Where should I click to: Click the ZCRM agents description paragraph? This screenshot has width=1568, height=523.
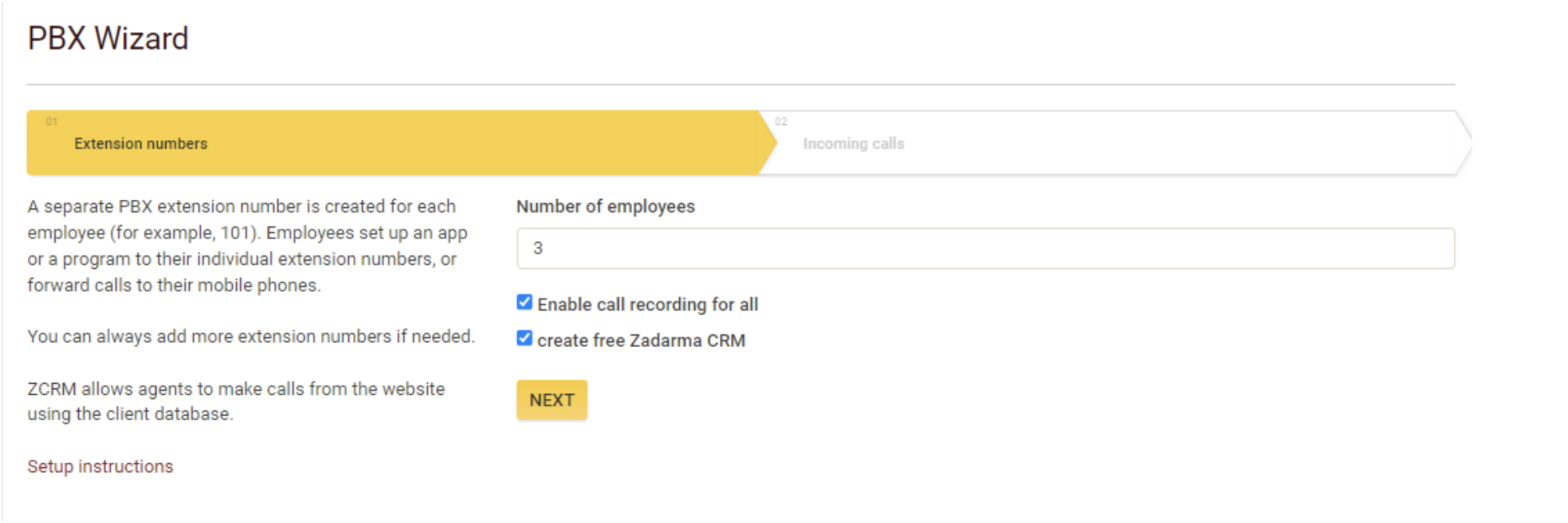pos(236,401)
